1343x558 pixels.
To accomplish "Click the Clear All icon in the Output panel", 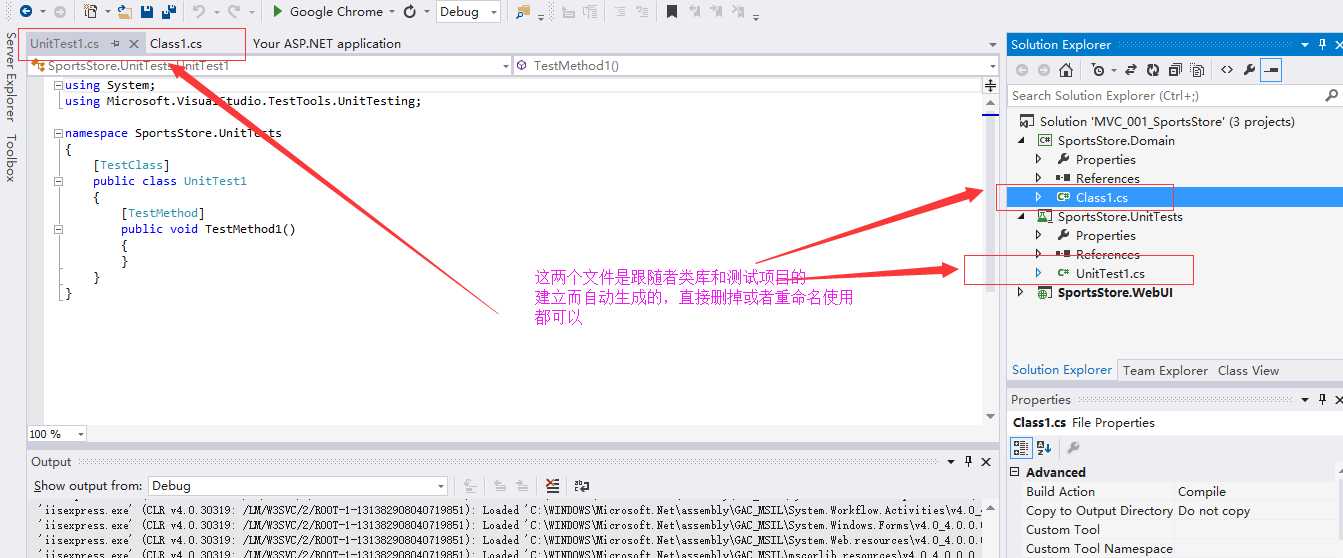I will pyautogui.click(x=553, y=486).
